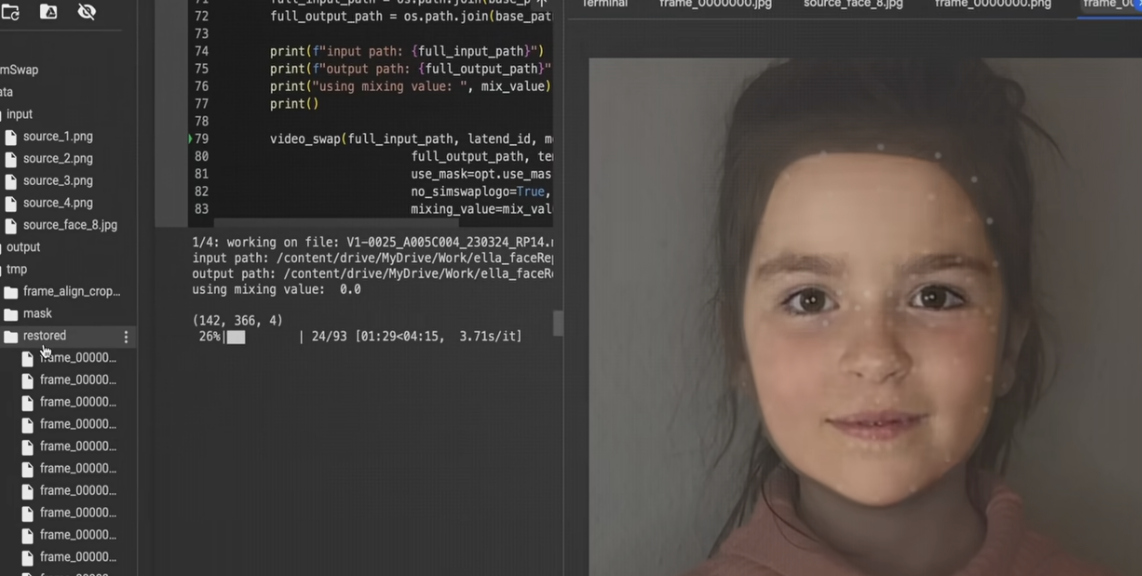Click the restored folder icon

point(11,337)
